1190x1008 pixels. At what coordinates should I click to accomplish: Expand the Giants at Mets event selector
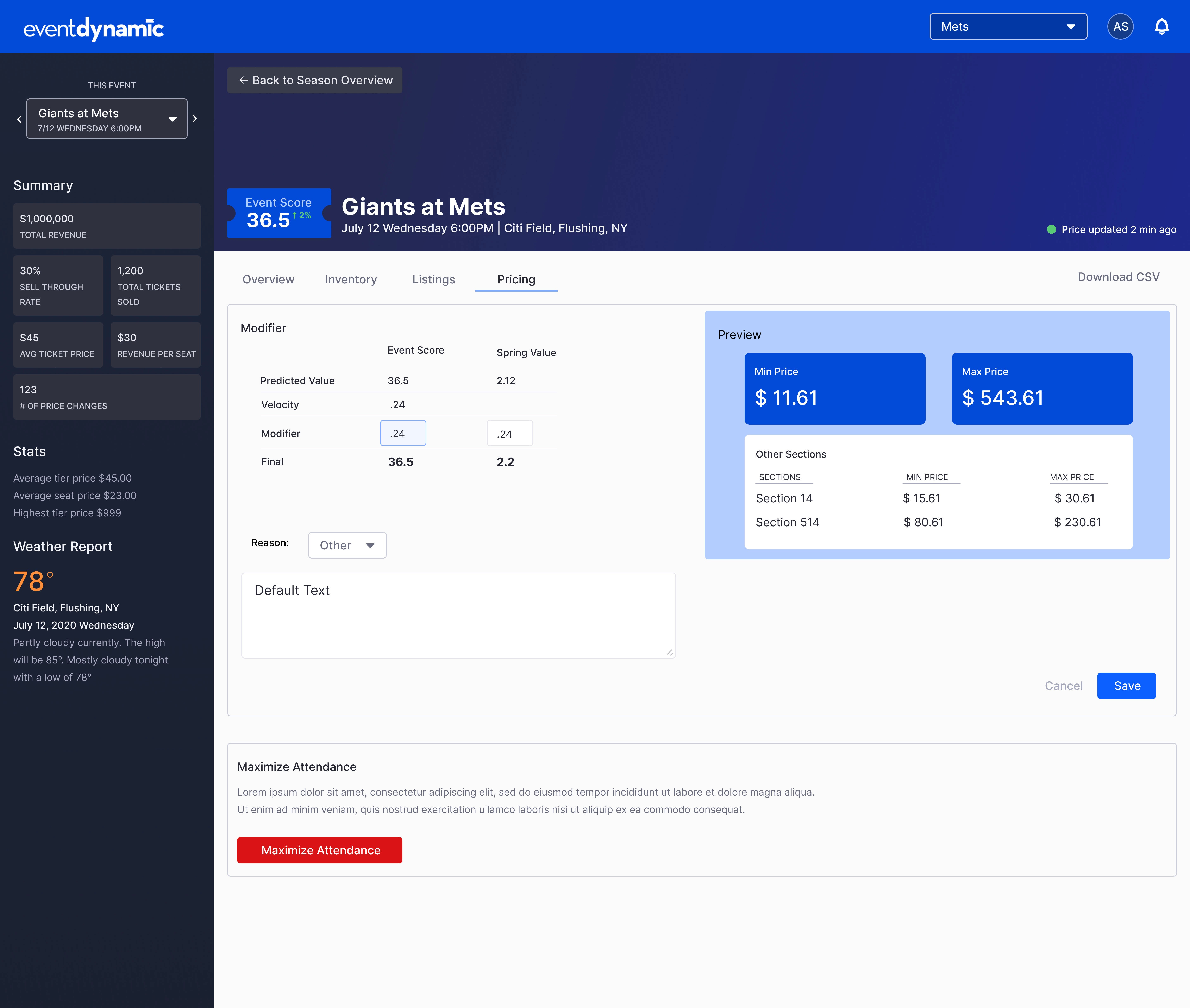click(x=107, y=119)
